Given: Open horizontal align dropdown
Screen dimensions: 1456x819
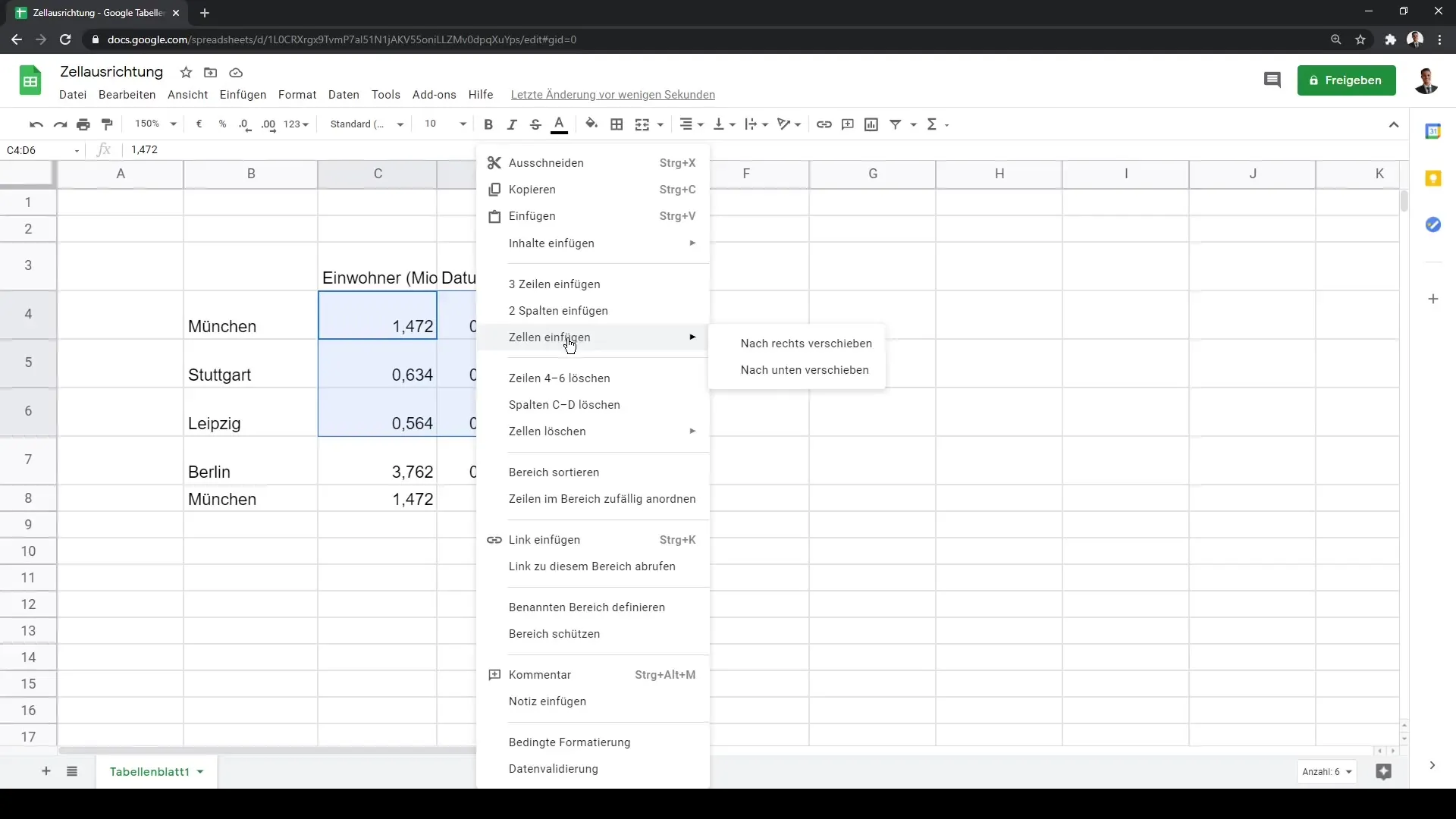Looking at the screenshot, I should coord(691,124).
